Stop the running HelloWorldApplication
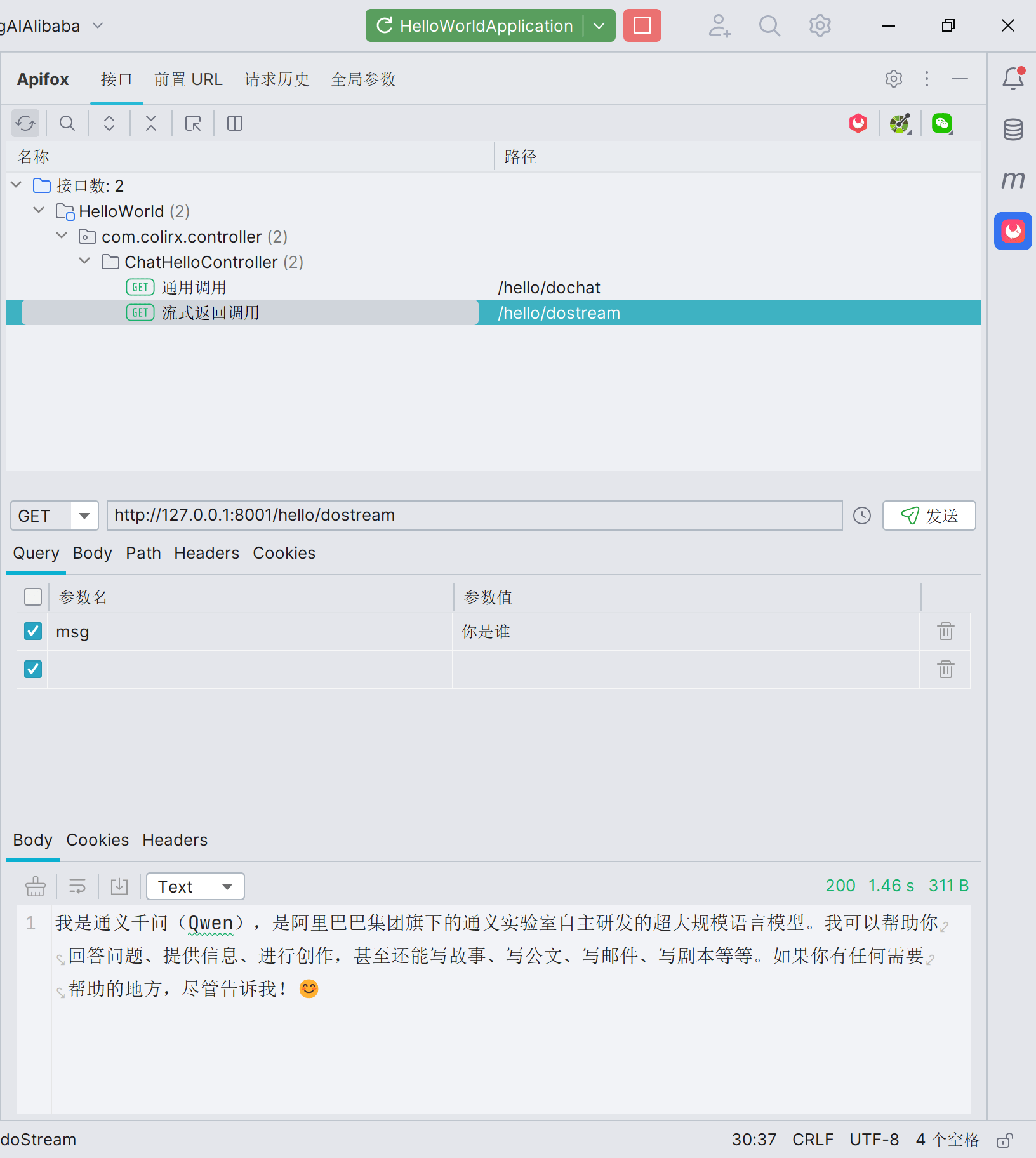1036x1158 pixels. tap(642, 26)
